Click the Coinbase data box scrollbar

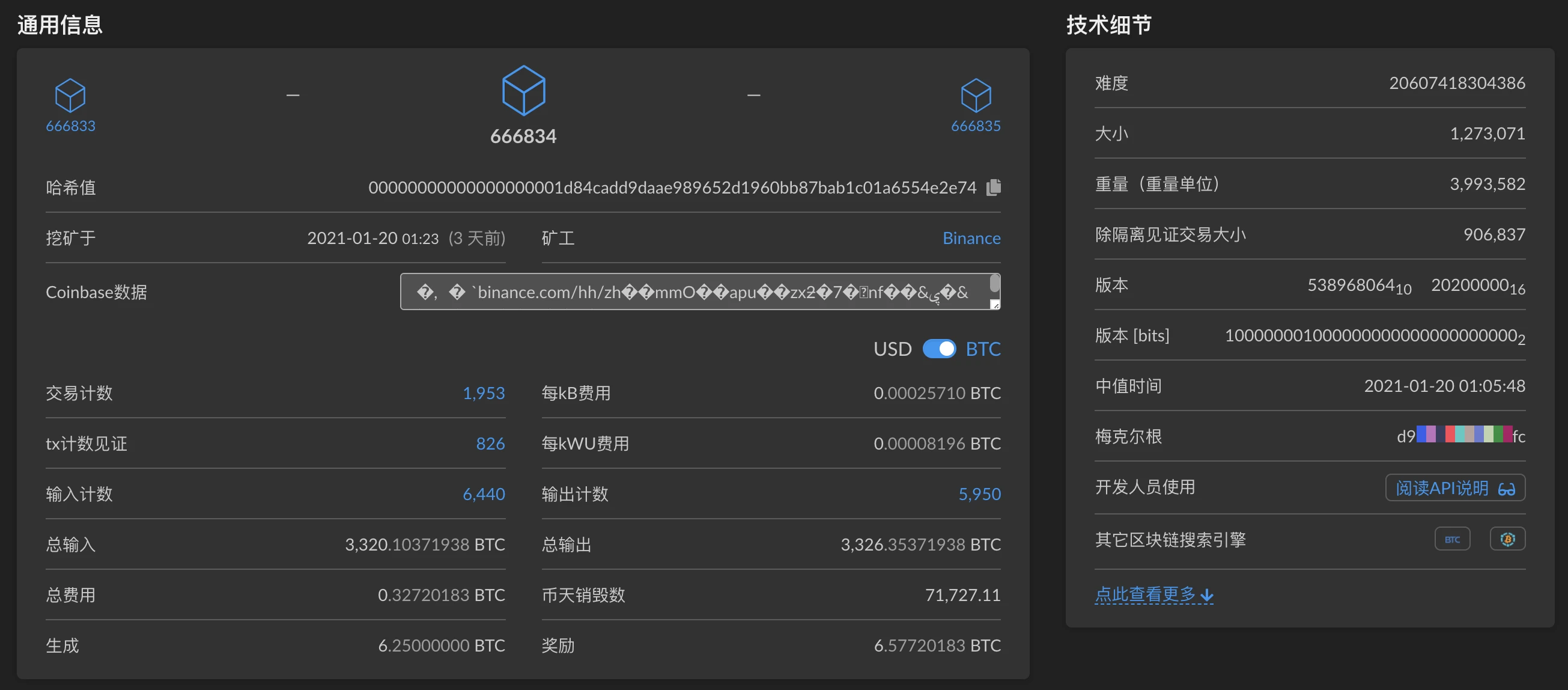[x=995, y=283]
